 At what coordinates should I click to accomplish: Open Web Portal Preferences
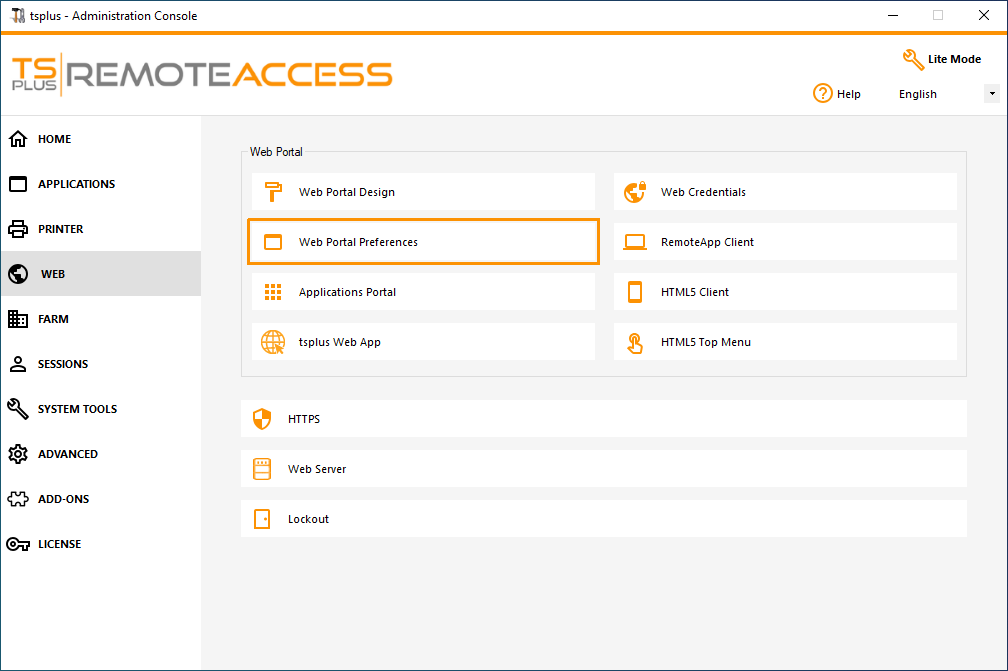coord(423,241)
